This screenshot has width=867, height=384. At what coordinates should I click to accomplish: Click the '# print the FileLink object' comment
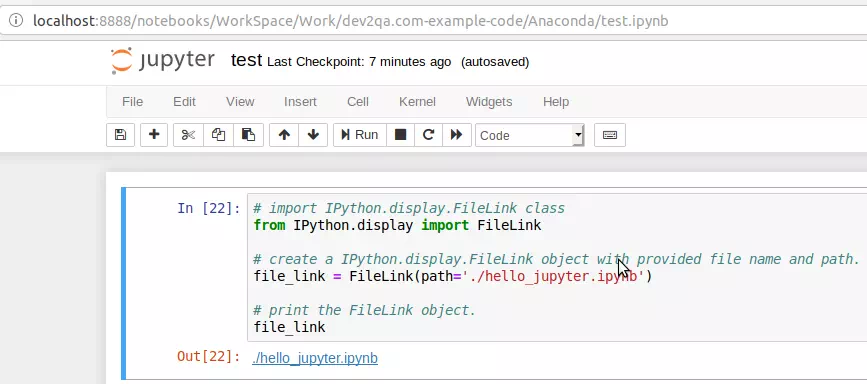click(364, 310)
